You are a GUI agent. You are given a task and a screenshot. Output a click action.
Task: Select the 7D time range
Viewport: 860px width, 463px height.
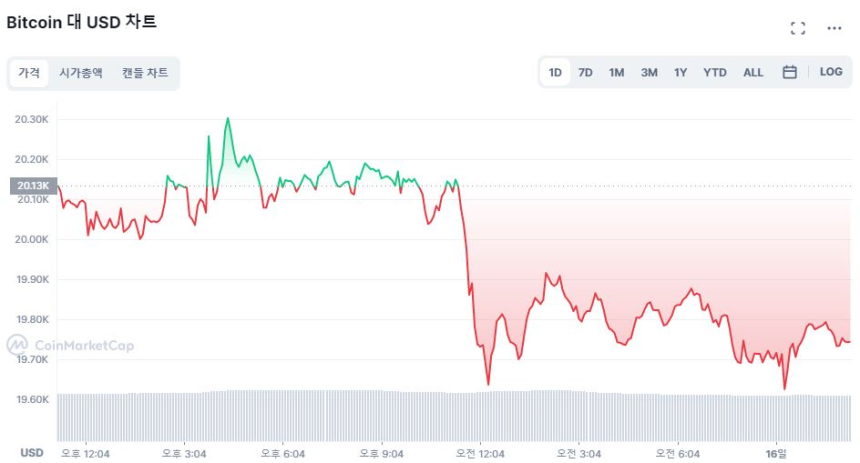(x=585, y=72)
